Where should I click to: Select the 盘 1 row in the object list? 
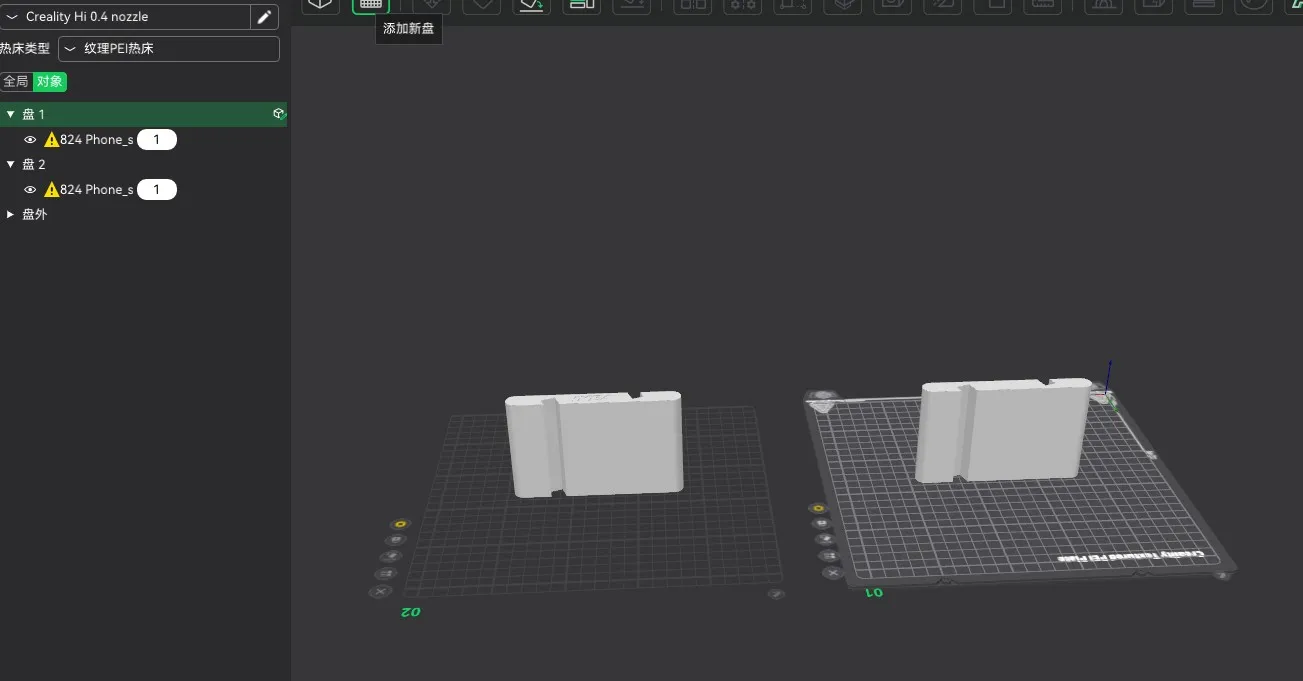[x=143, y=115]
